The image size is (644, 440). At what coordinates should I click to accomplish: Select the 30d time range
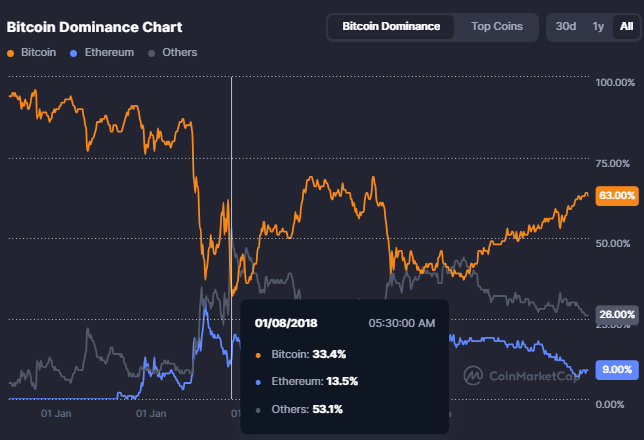point(567,26)
